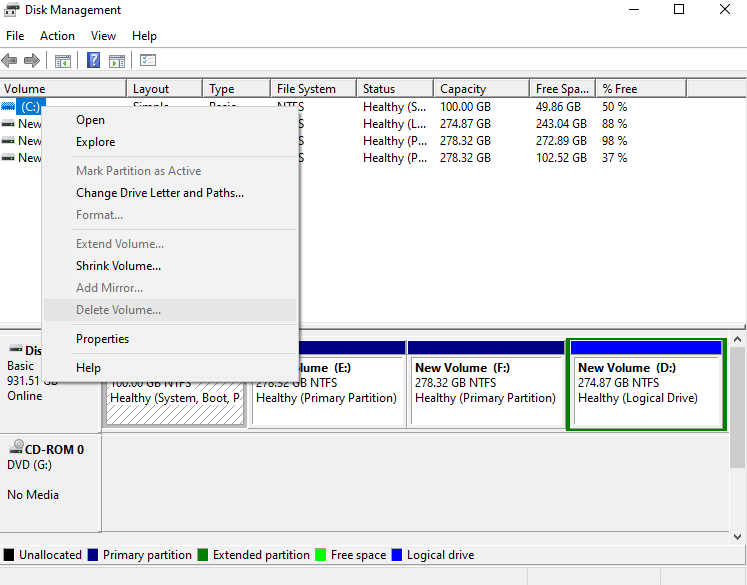
Task: Click Show/Hide Console Tree toolbar icon
Action: tap(62, 61)
